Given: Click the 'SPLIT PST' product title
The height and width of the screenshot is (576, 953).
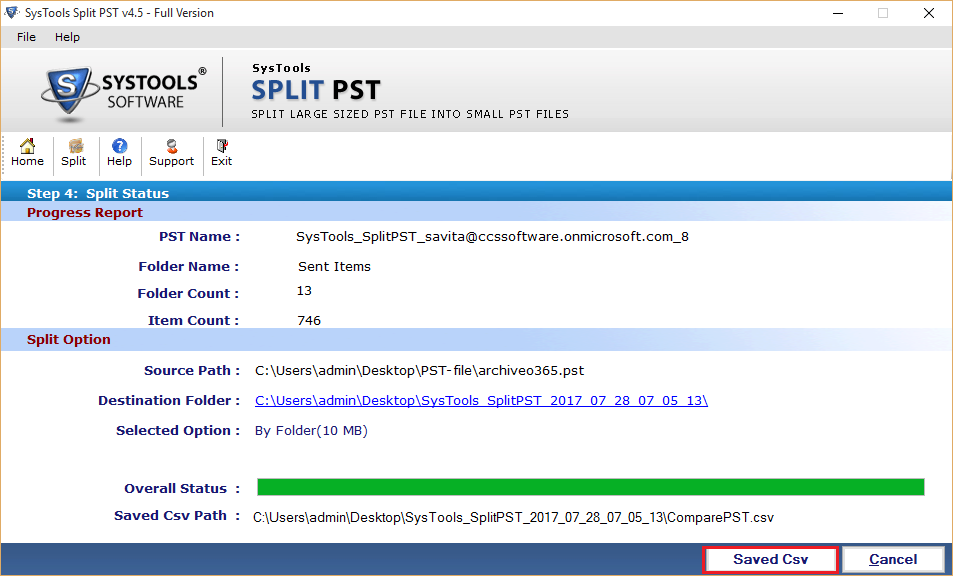Looking at the screenshot, I should click(316, 91).
